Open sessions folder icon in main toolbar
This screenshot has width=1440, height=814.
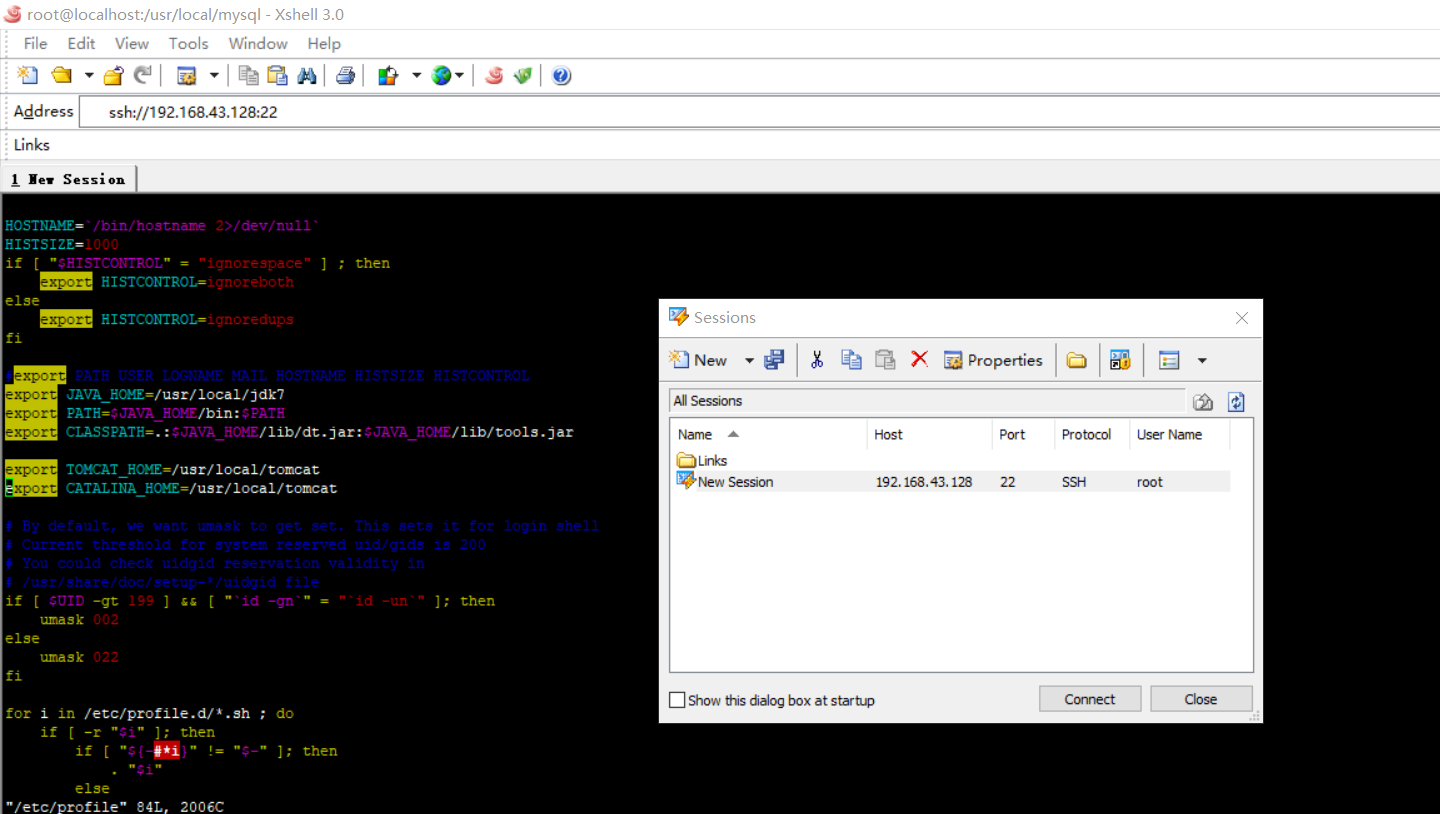pos(62,75)
